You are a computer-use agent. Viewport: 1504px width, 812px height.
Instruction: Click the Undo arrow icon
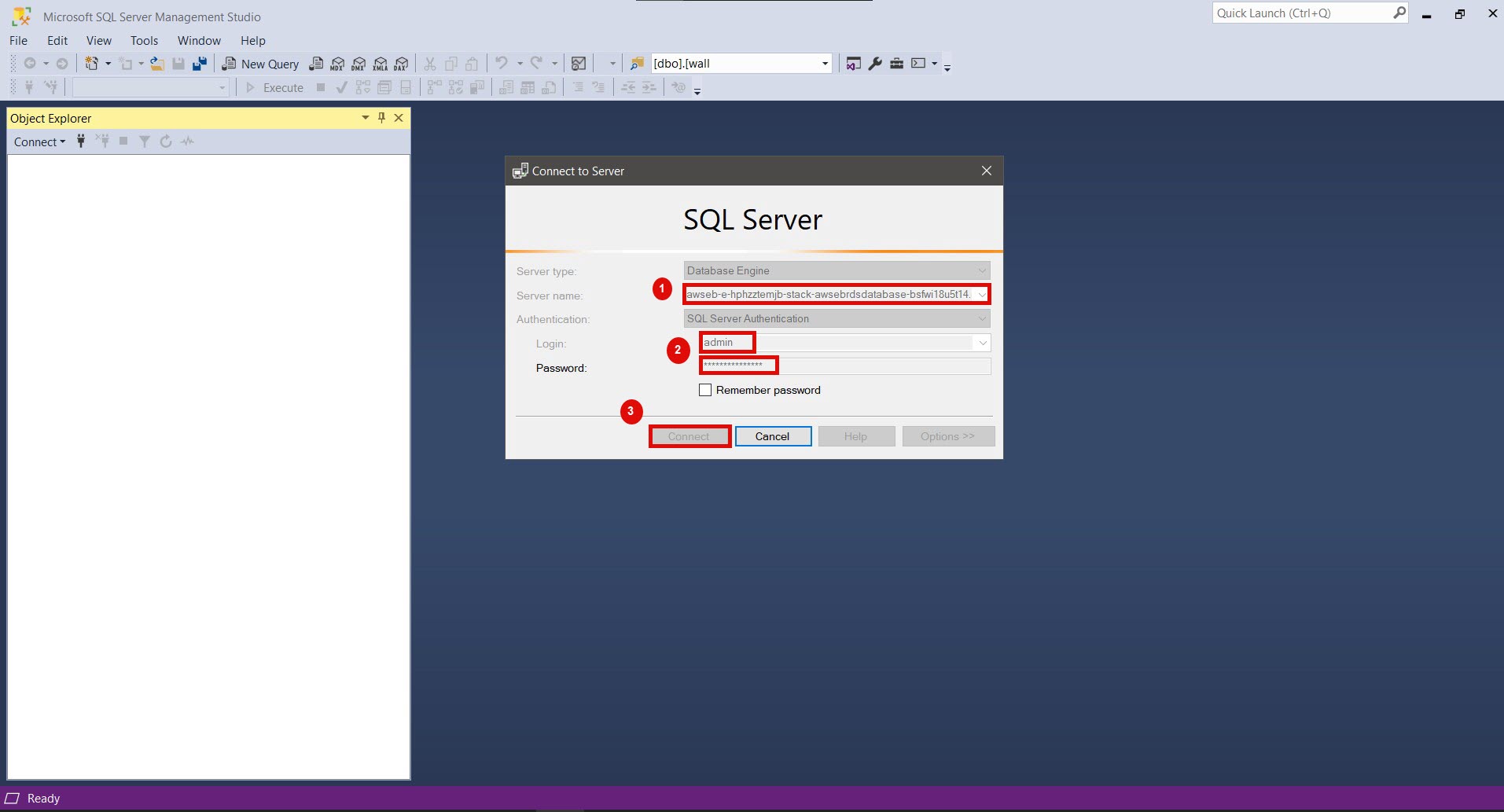[502, 63]
